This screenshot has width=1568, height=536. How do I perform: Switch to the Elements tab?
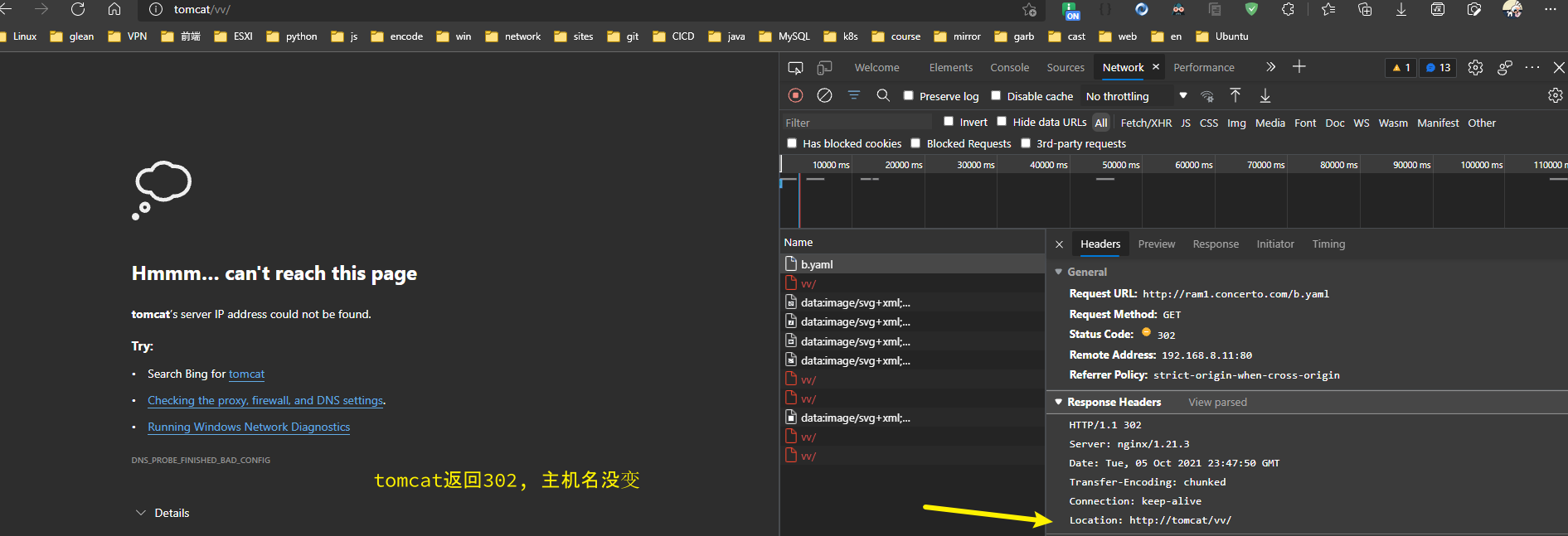(951, 68)
